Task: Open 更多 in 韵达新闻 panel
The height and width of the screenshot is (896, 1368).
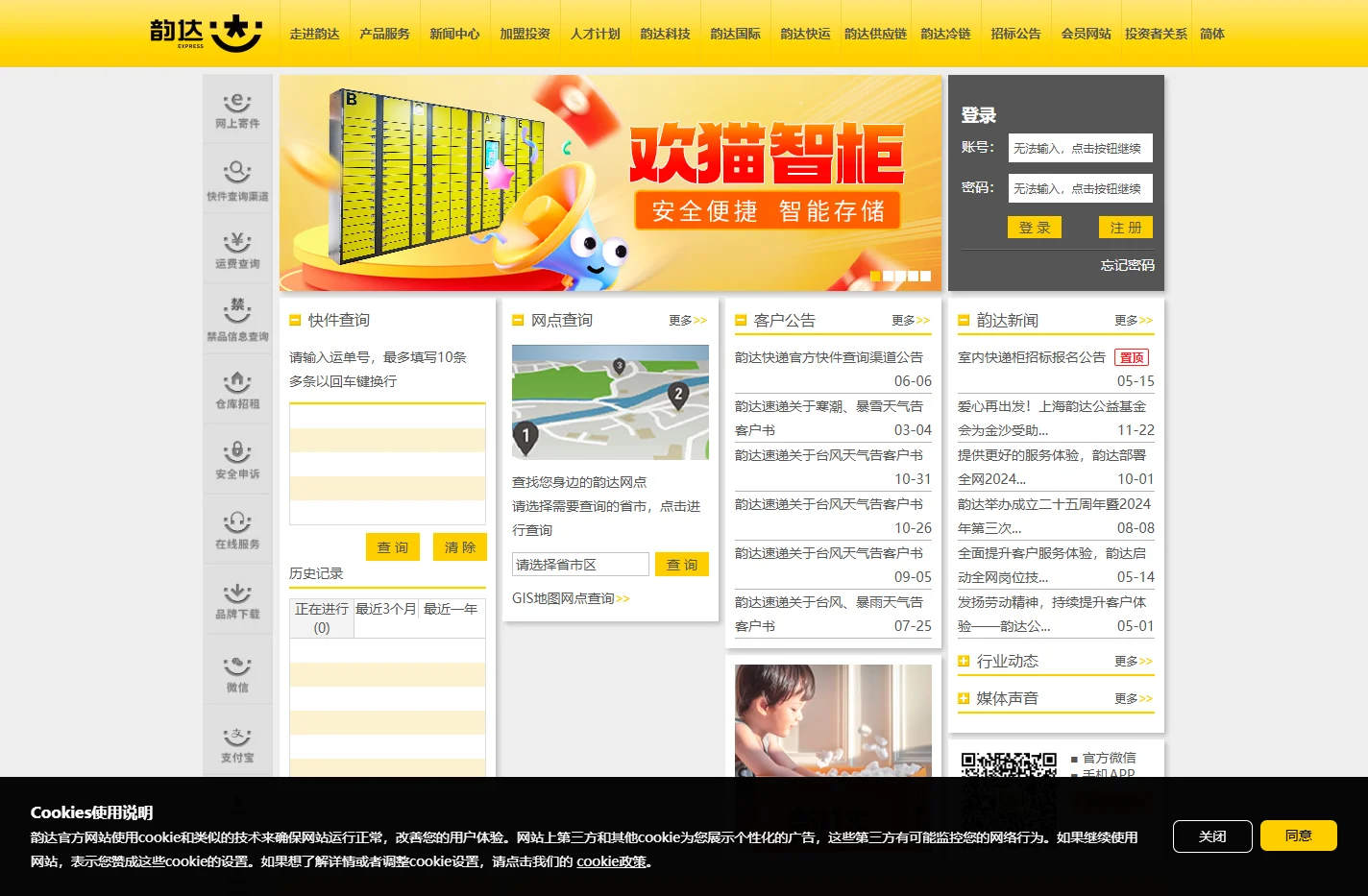Action: [1134, 320]
